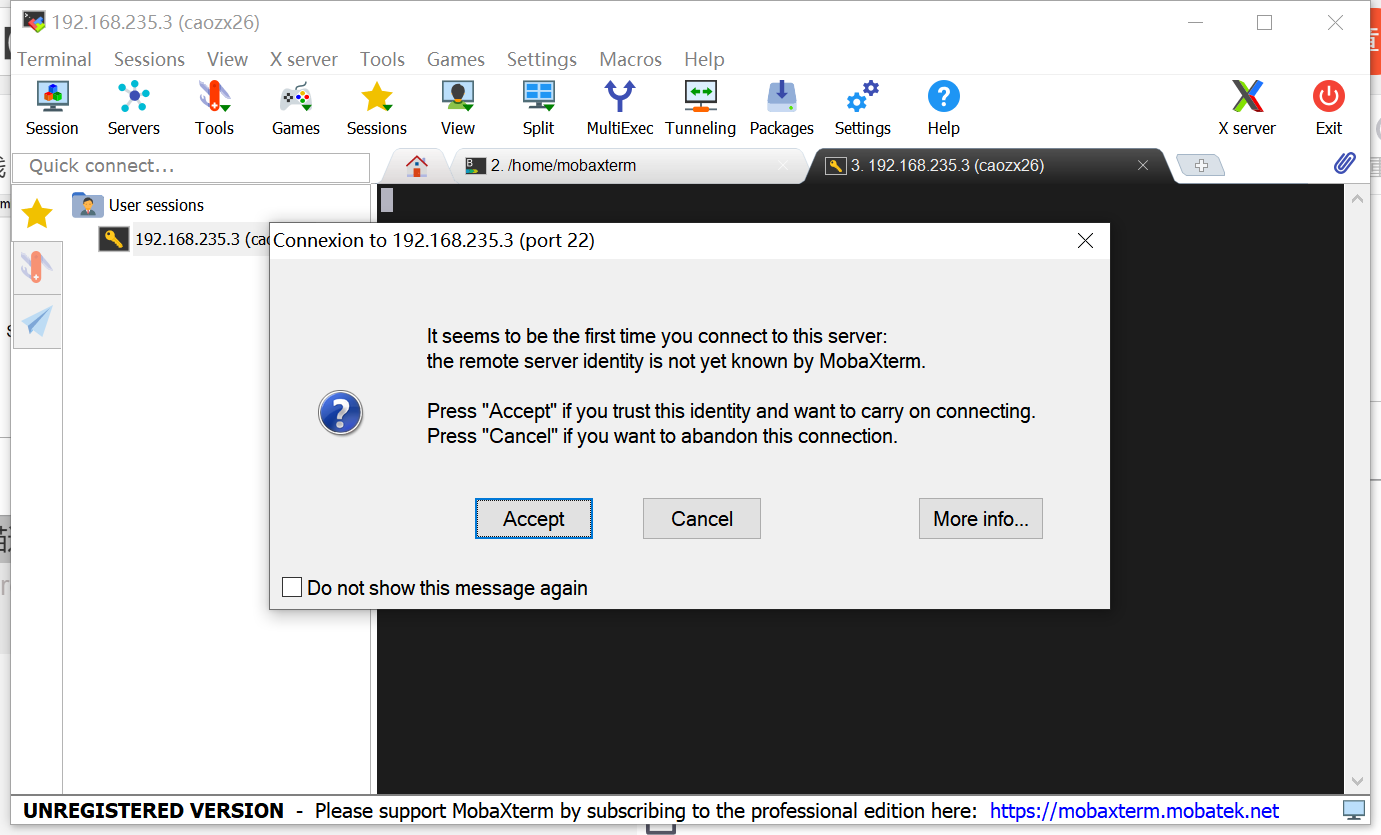Image resolution: width=1381 pixels, height=835 pixels.
Task: Open the Settings menu
Action: [542, 59]
